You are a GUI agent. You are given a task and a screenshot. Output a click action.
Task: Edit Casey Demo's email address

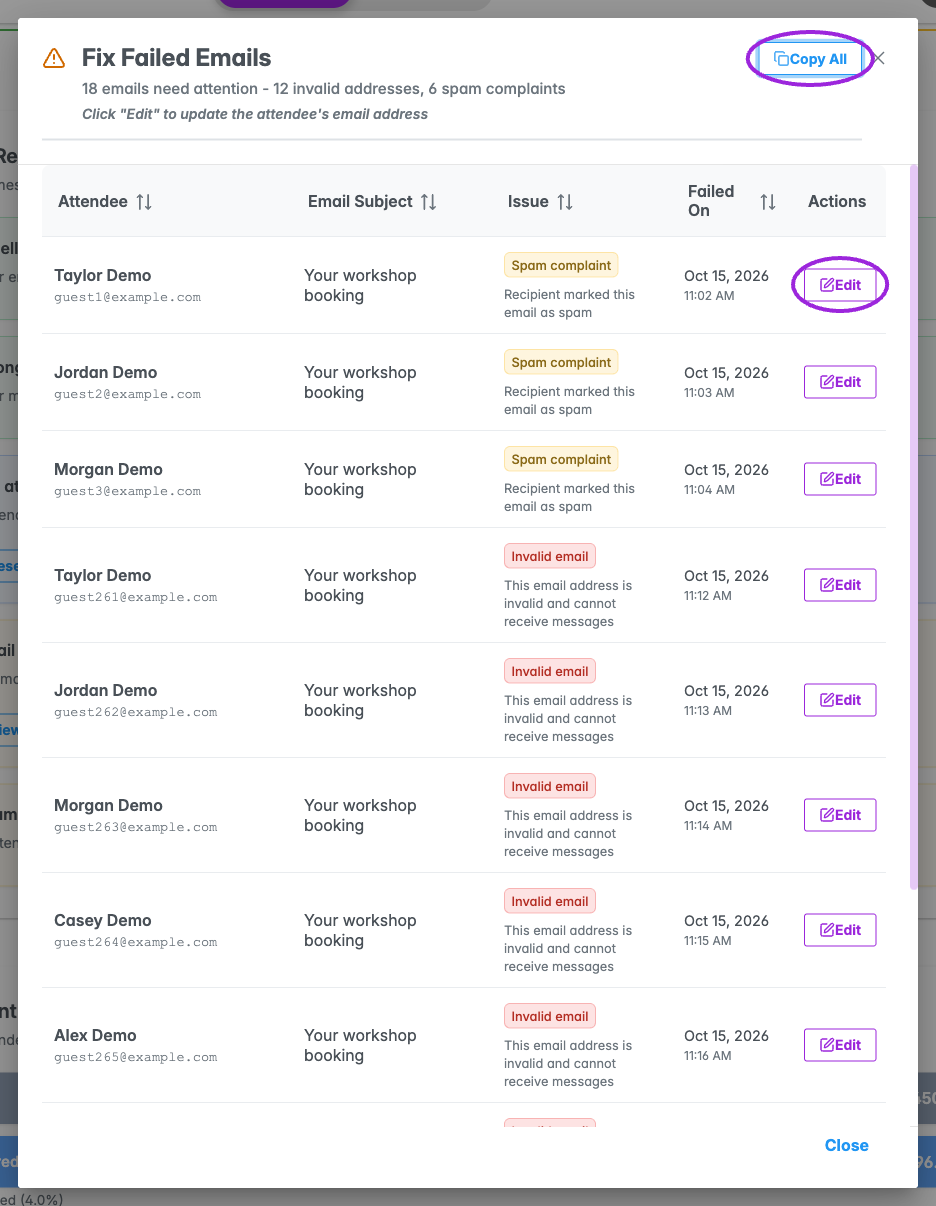pos(840,930)
